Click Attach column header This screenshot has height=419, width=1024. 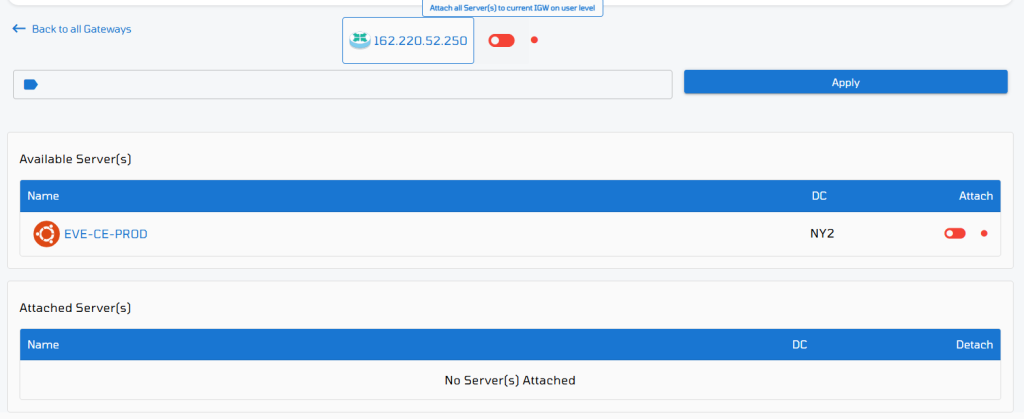coord(976,196)
